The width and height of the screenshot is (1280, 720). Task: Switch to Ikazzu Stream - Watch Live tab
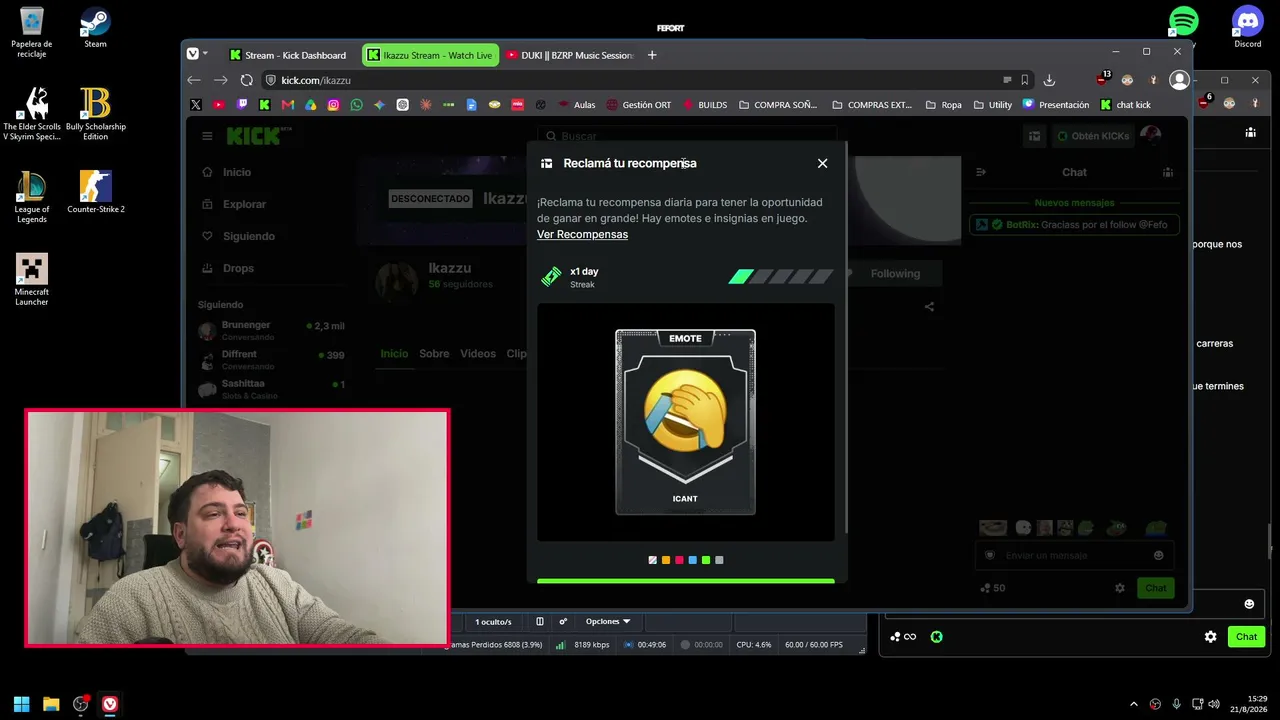pyautogui.click(x=430, y=55)
